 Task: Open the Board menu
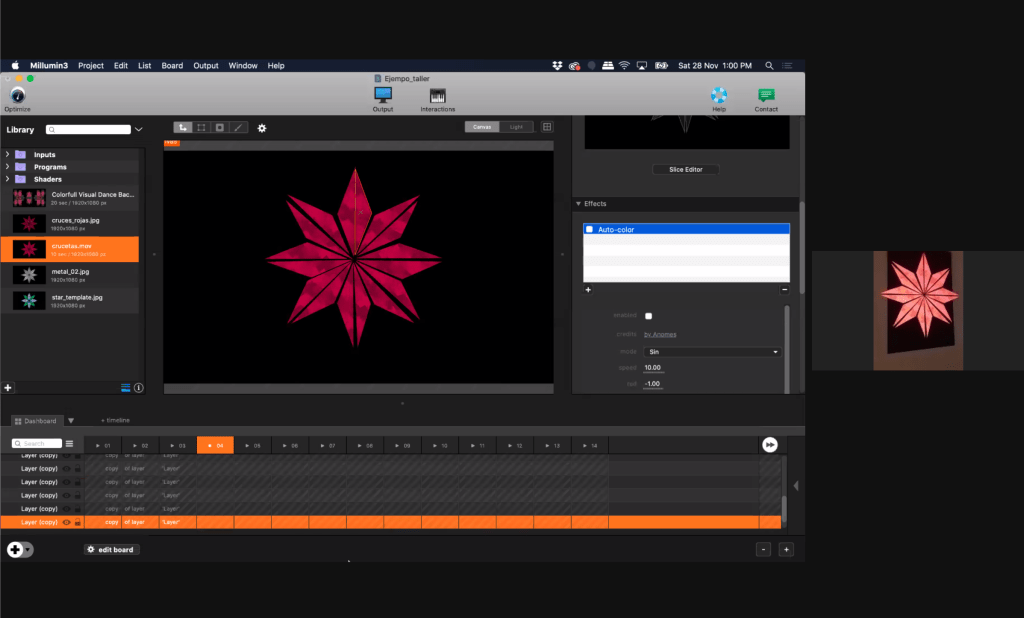[x=172, y=66]
